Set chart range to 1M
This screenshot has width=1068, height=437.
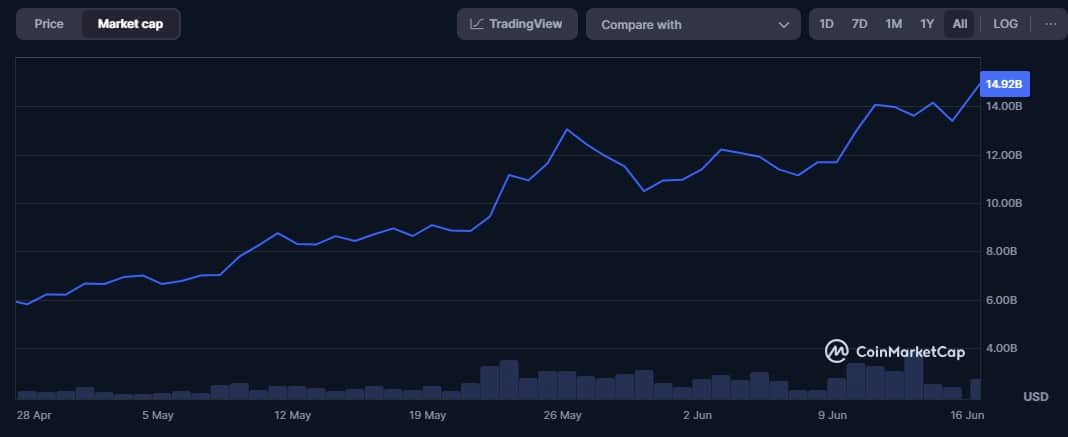click(x=894, y=25)
